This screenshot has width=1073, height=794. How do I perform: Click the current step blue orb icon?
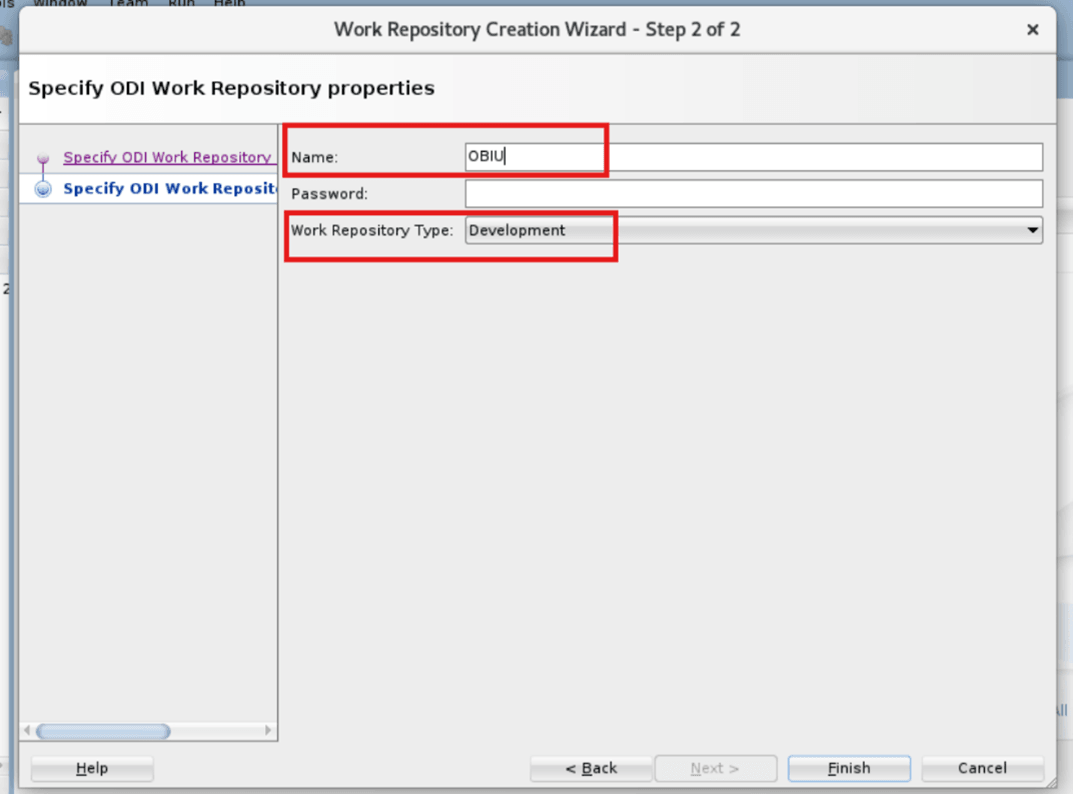pyautogui.click(x=43, y=188)
